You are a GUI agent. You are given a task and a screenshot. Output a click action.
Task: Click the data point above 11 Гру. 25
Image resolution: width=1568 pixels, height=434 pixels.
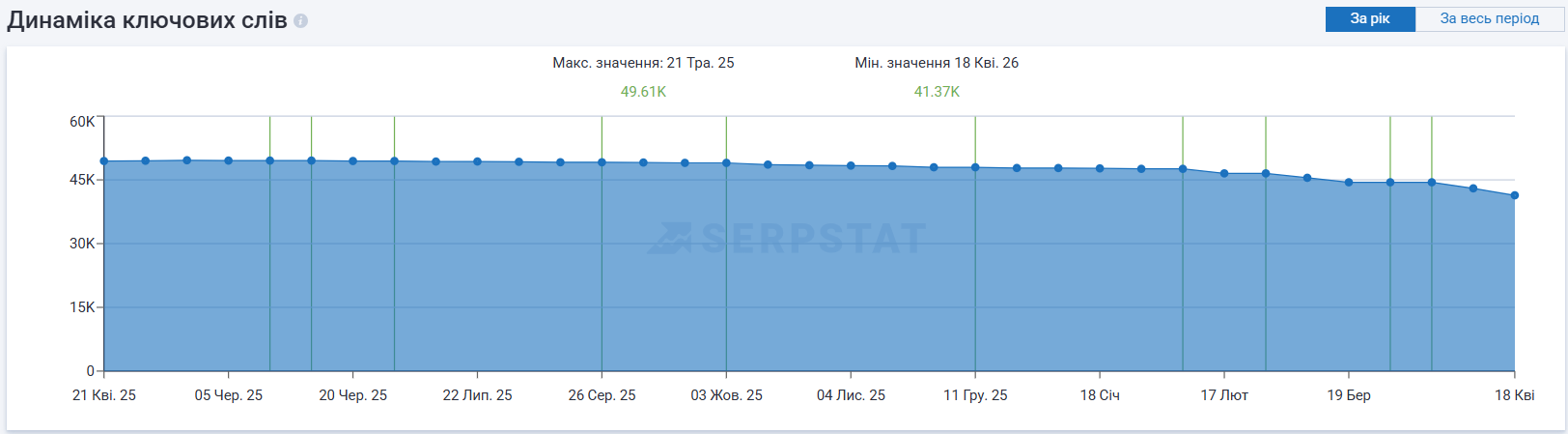975,167
